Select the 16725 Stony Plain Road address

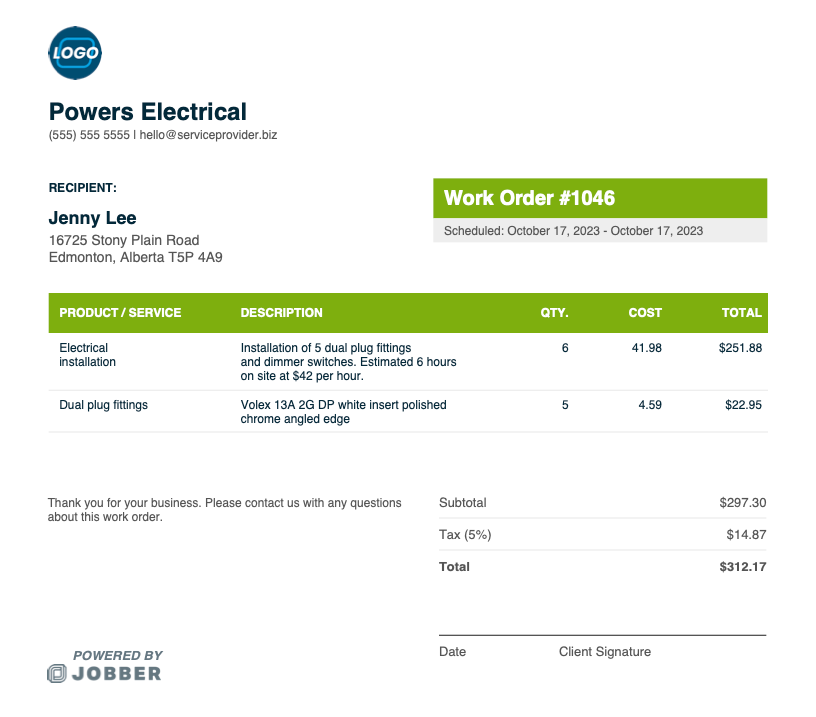tap(124, 240)
